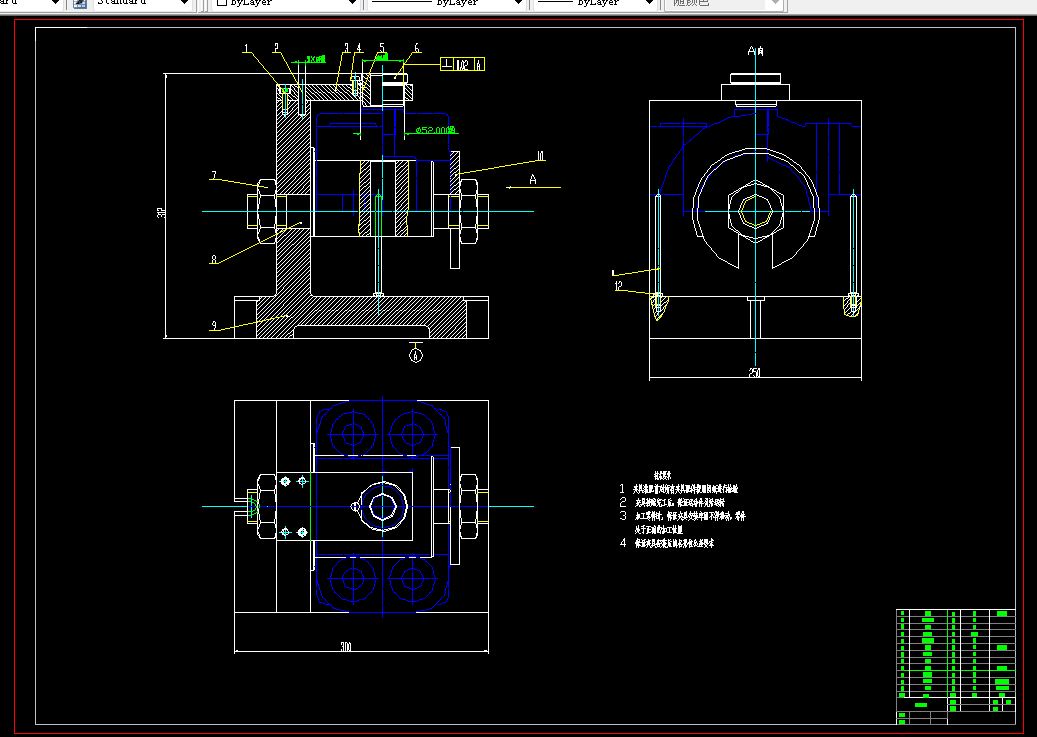
Task: Open the greyed-out 随颜色 plot style dropdown
Action: [726, 3]
